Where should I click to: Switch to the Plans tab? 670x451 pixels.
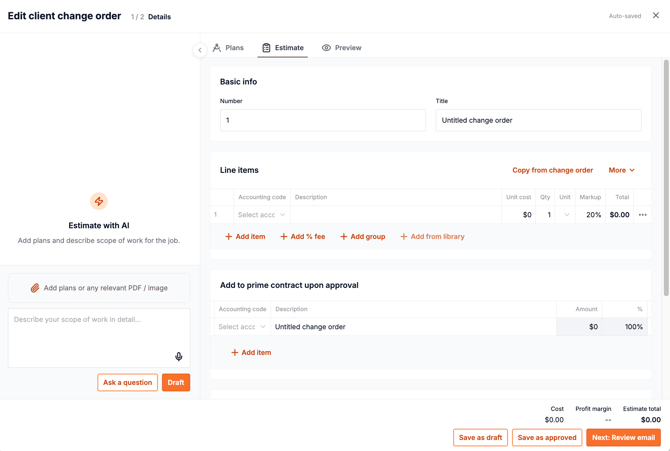(228, 48)
